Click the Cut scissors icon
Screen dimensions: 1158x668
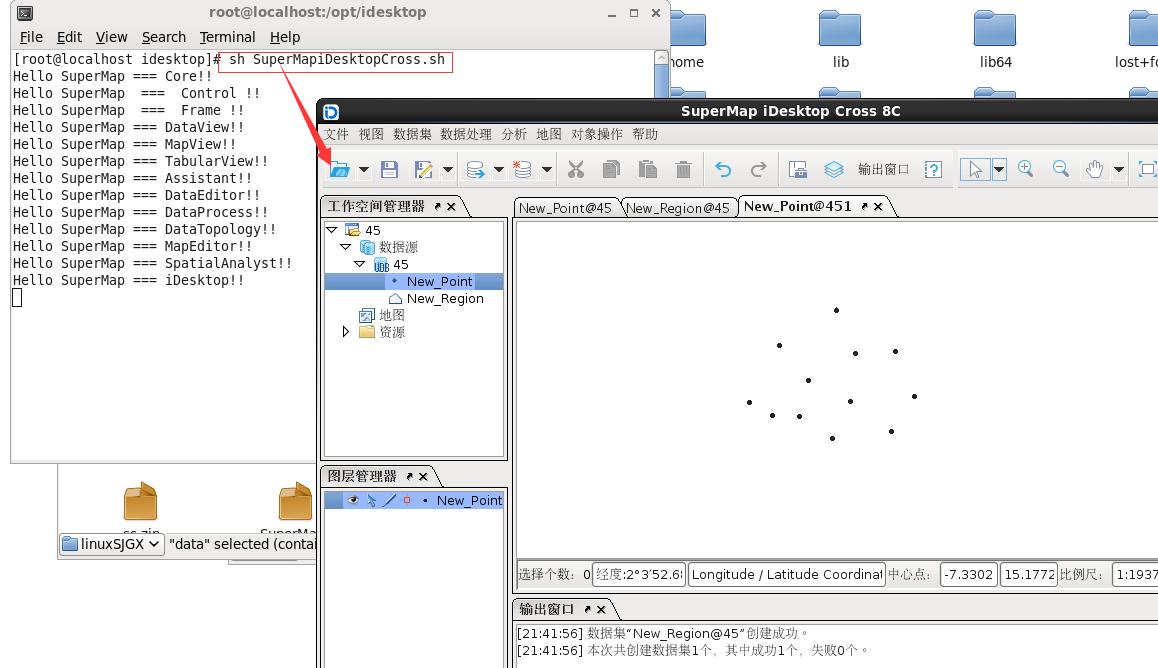click(x=576, y=169)
